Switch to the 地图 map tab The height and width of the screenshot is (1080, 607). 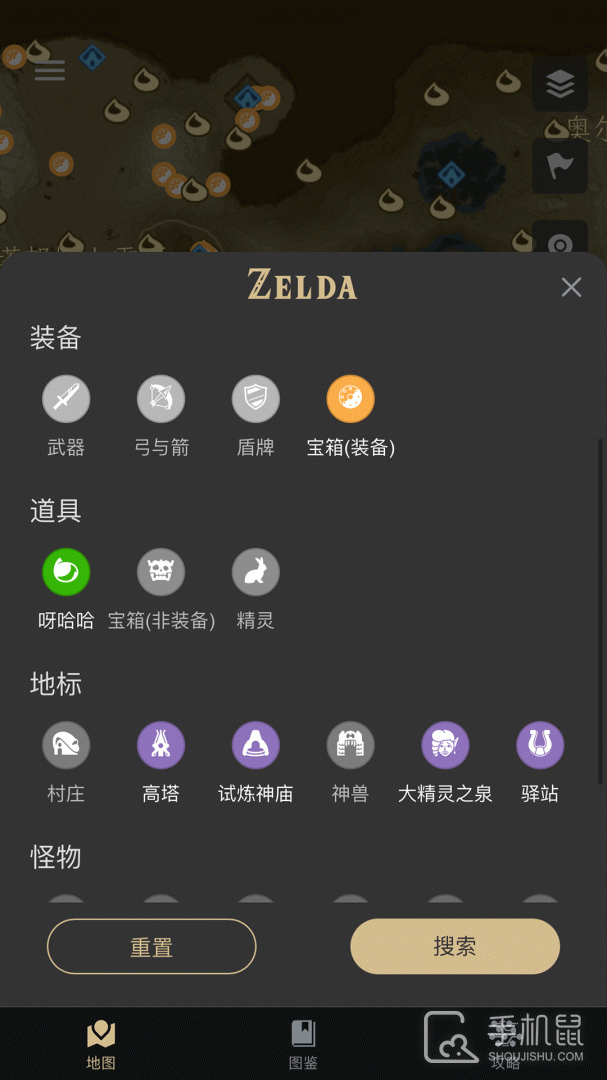point(101,1044)
